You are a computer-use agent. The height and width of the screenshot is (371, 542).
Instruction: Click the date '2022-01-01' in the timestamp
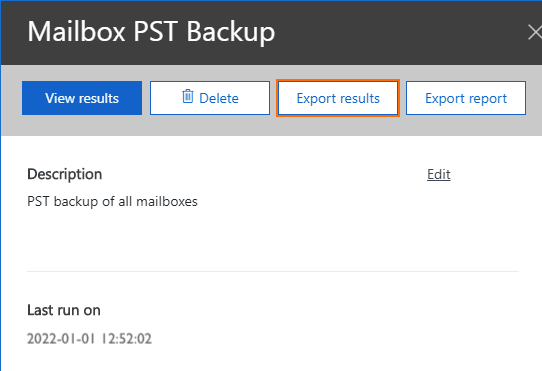(61, 339)
